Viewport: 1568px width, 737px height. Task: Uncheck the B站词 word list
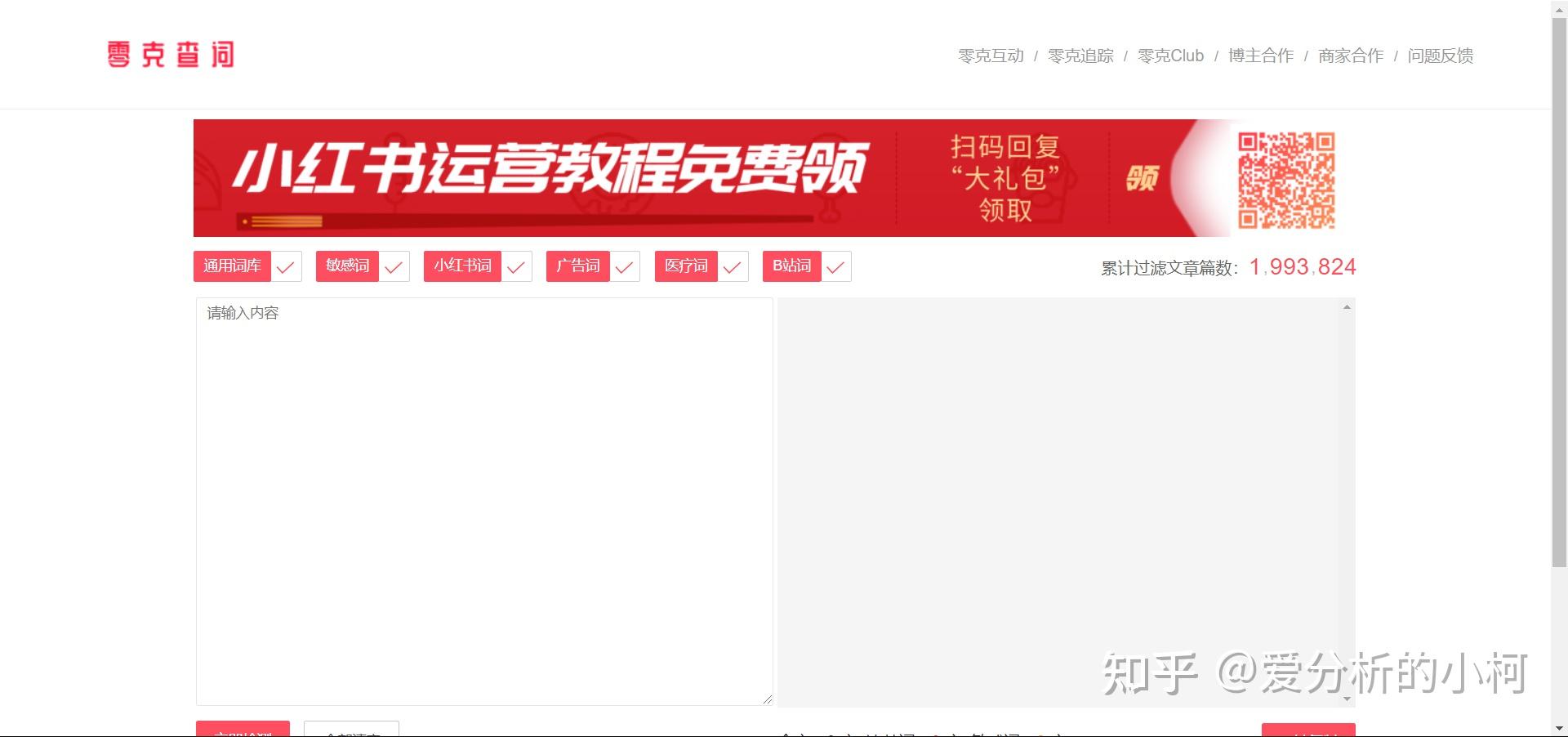pos(835,266)
